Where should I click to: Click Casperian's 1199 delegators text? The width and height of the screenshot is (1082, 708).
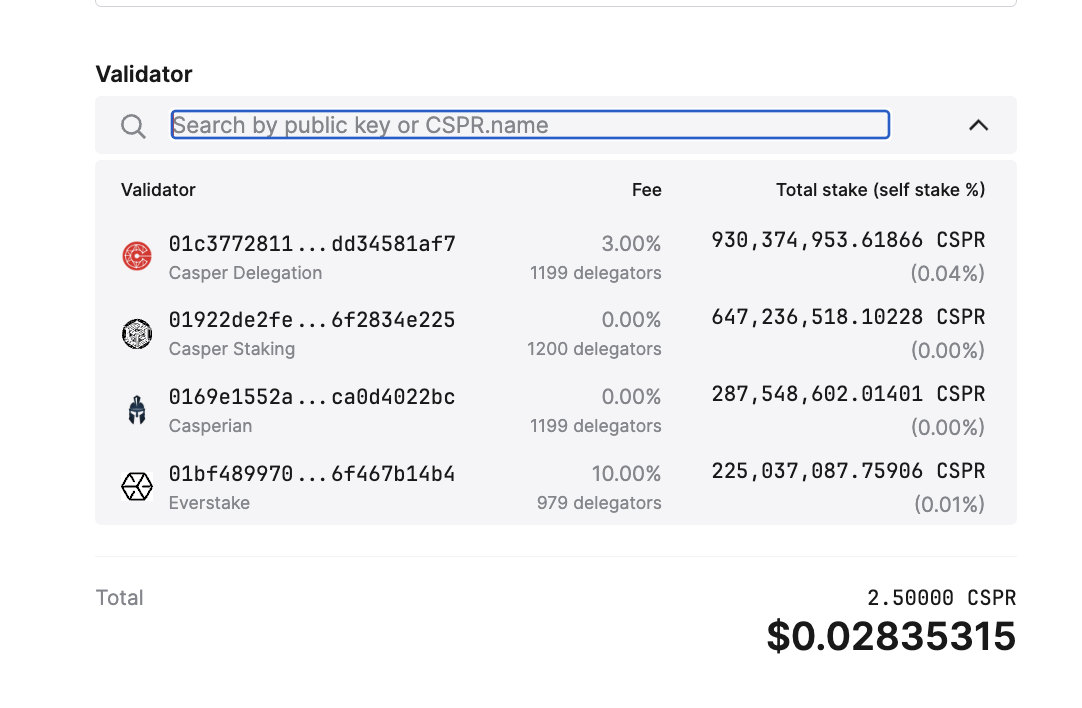(596, 426)
